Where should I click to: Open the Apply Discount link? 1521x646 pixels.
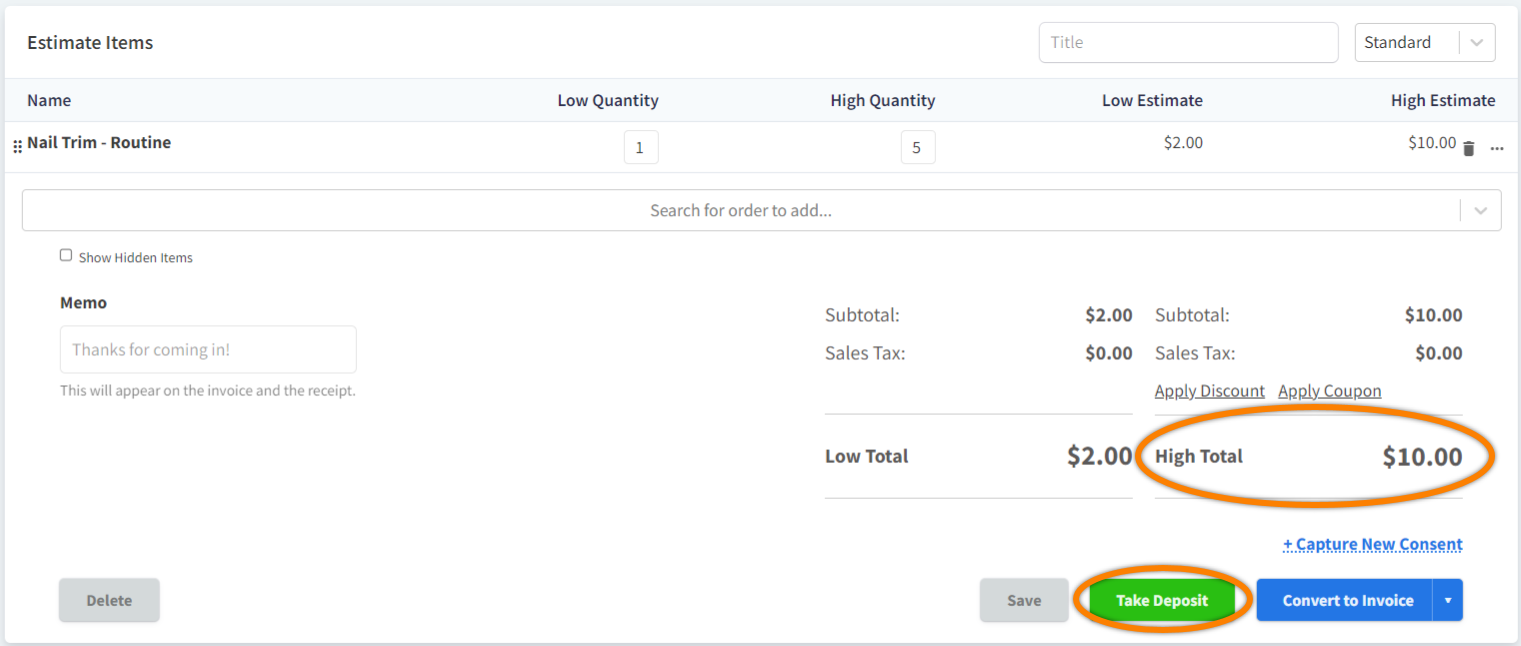pos(1209,390)
